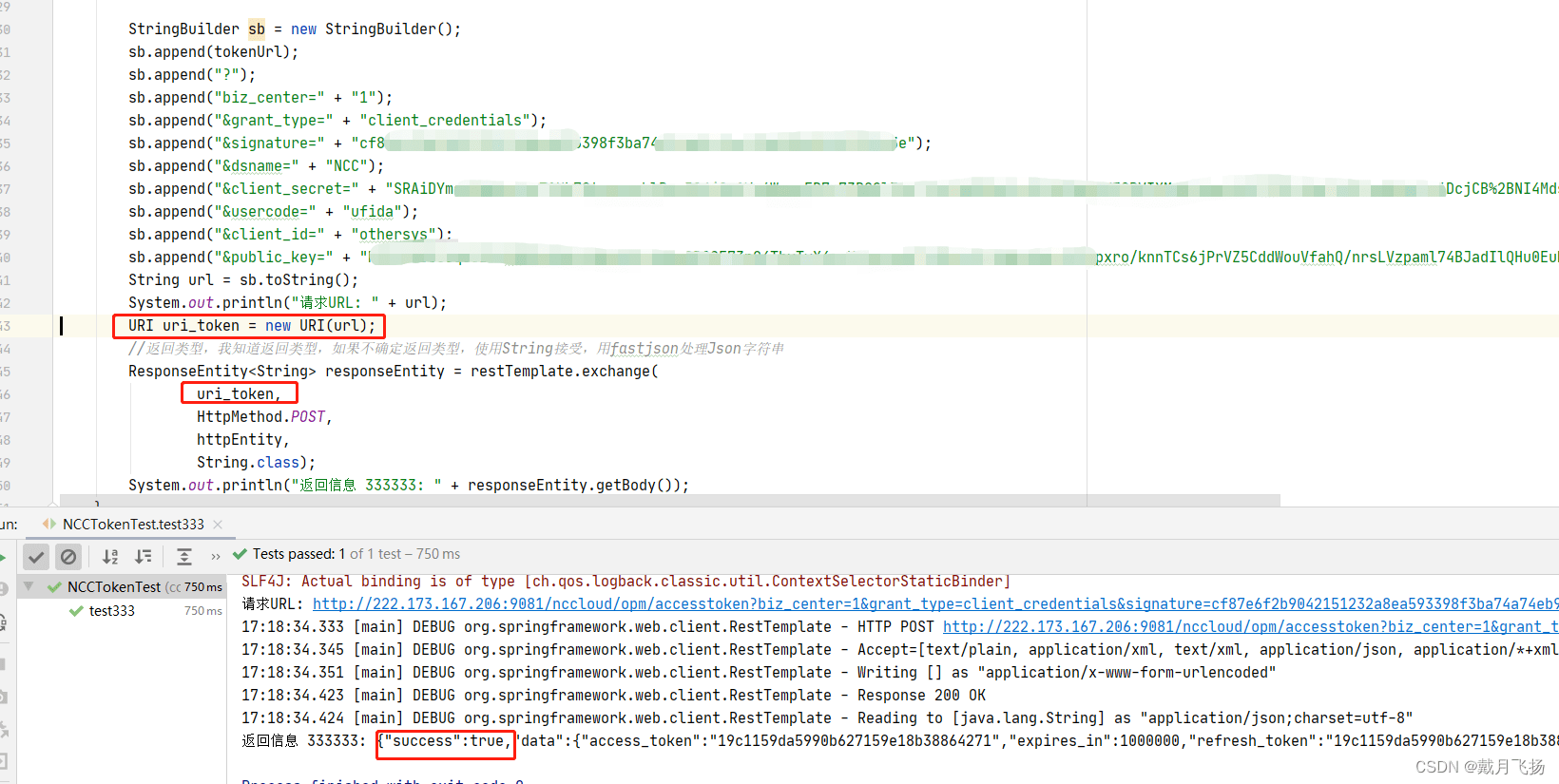Click the &client_secret= append line
1559x784 pixels.
pyautogui.click(x=843, y=189)
